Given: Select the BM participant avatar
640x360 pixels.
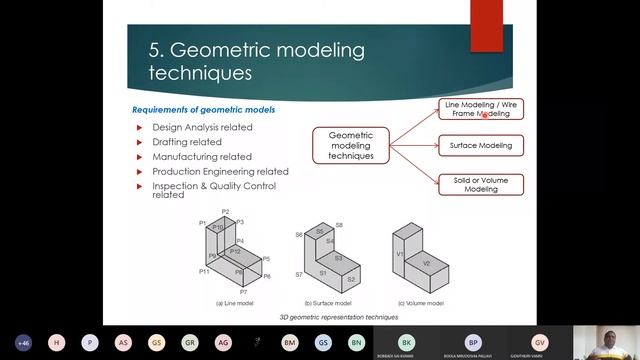Looking at the screenshot, I should pos(290,343).
